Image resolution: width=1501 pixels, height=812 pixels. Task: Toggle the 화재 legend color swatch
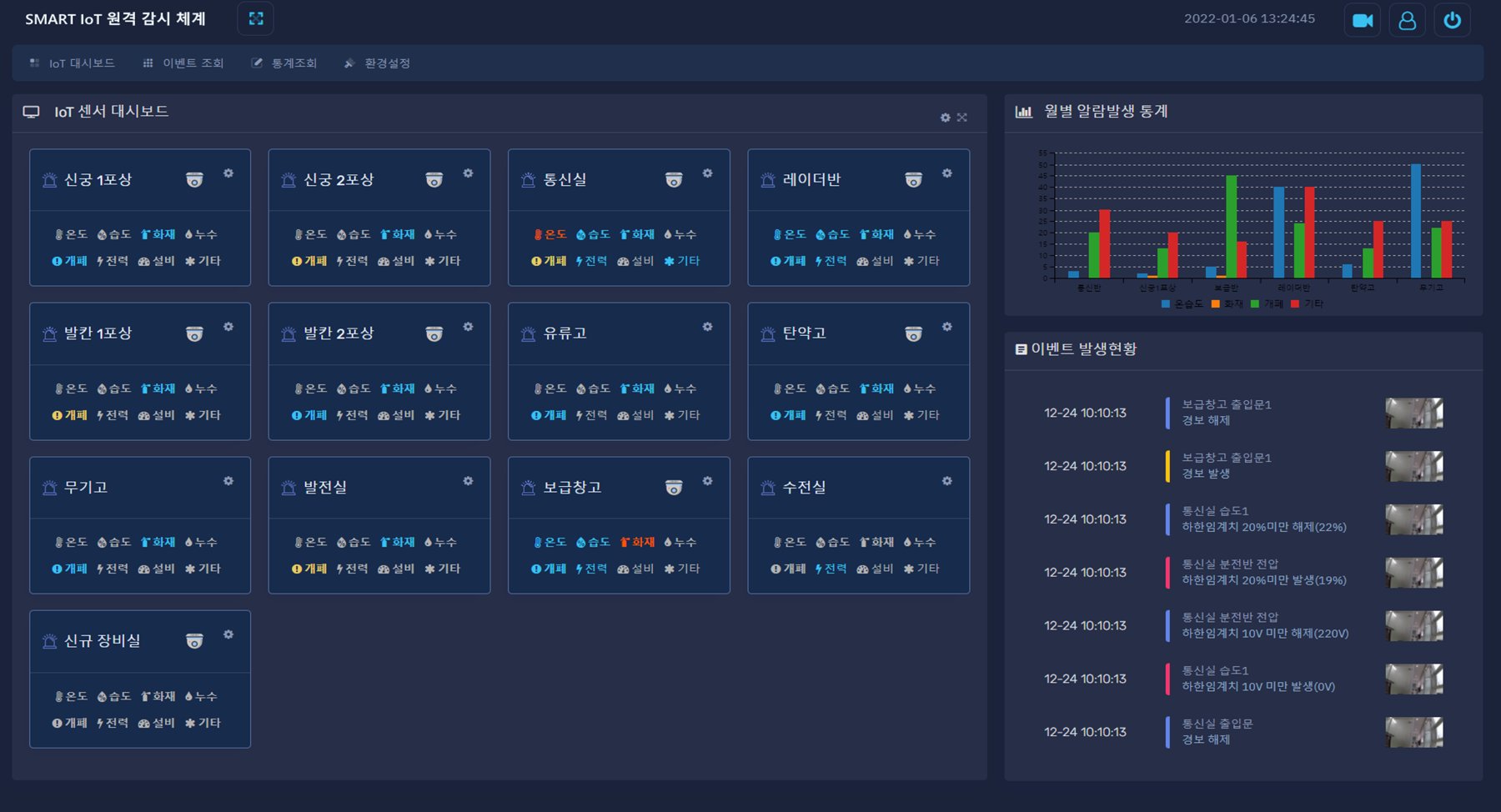pos(1215,304)
